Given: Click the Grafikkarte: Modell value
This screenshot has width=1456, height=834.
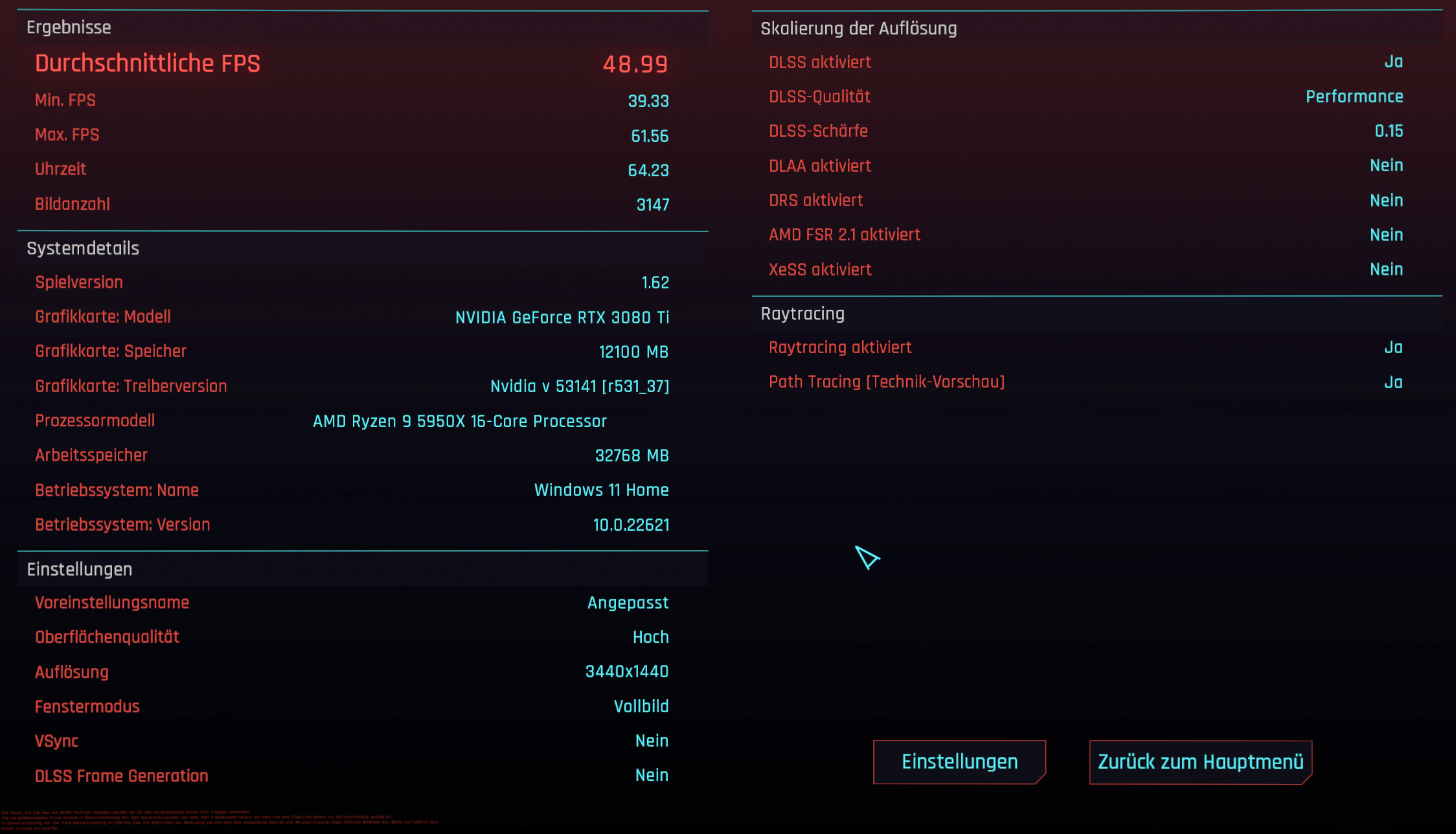Looking at the screenshot, I should point(562,318).
